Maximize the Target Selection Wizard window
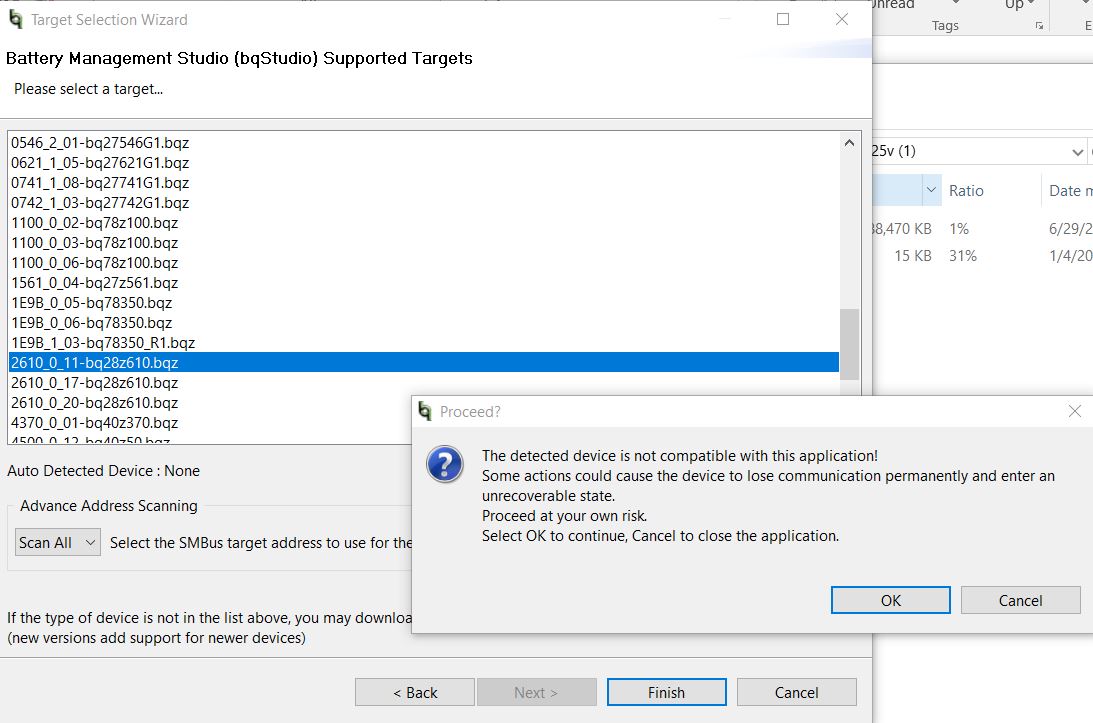Viewport: 1093px width, 723px height. (x=783, y=20)
